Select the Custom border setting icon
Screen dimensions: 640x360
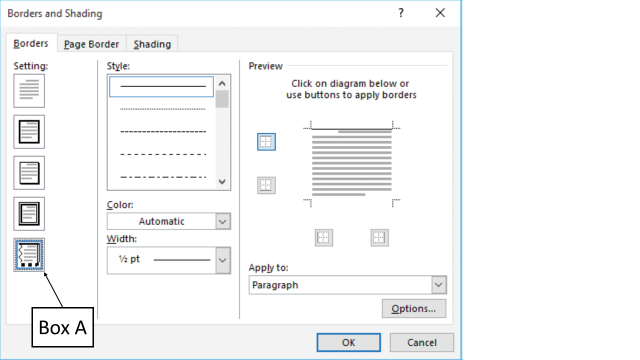click(29, 255)
